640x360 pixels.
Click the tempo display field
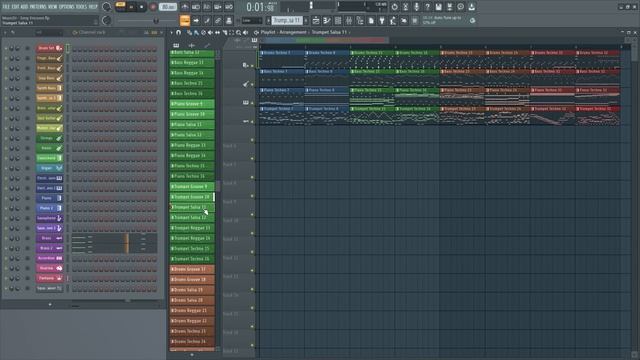tap(168, 7)
